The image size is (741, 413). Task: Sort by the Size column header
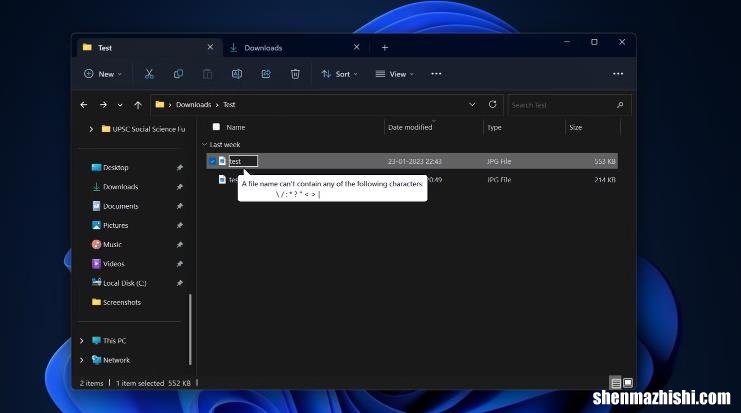click(x=576, y=127)
